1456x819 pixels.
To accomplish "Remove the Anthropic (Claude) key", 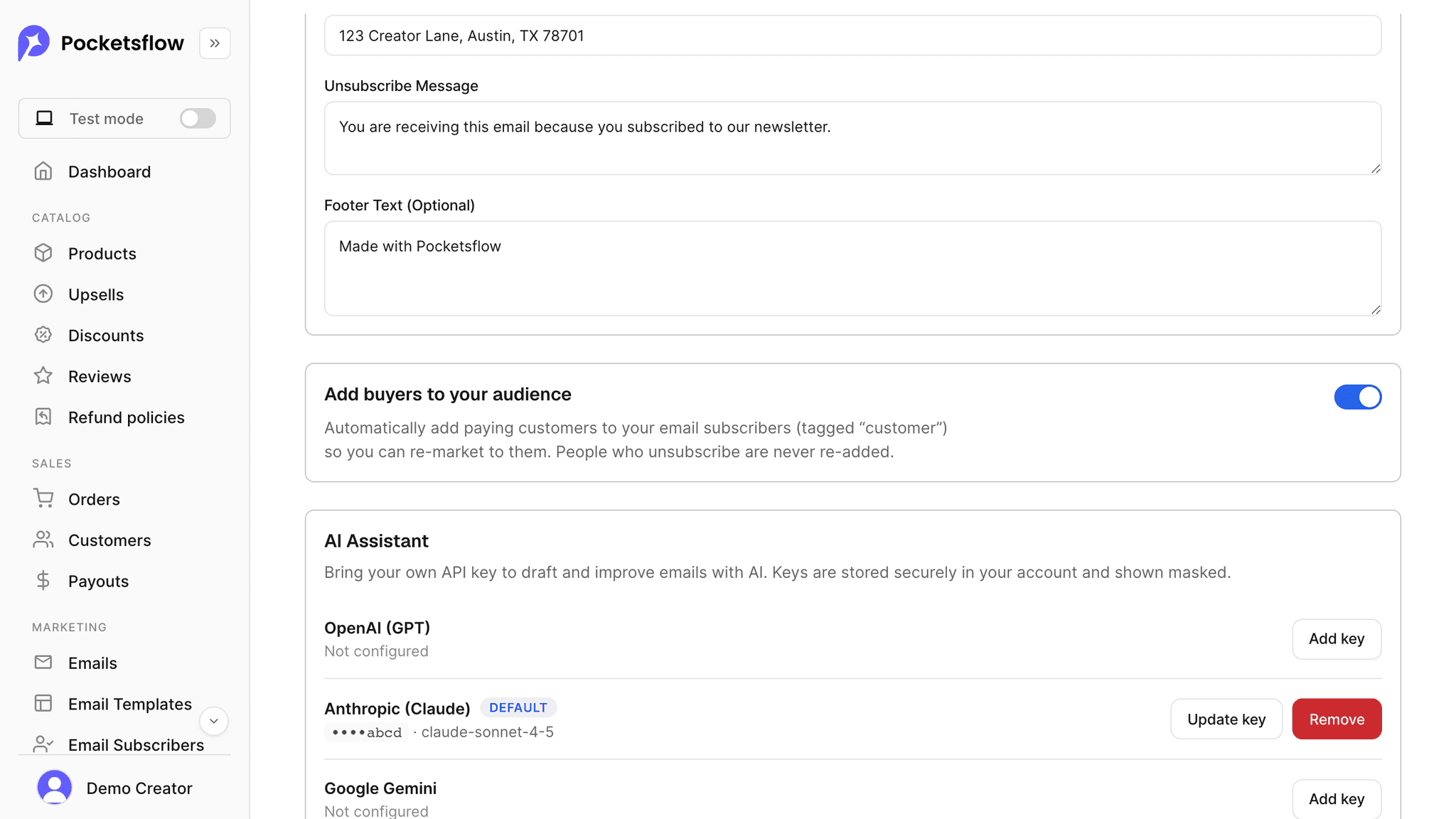I will [x=1337, y=719].
